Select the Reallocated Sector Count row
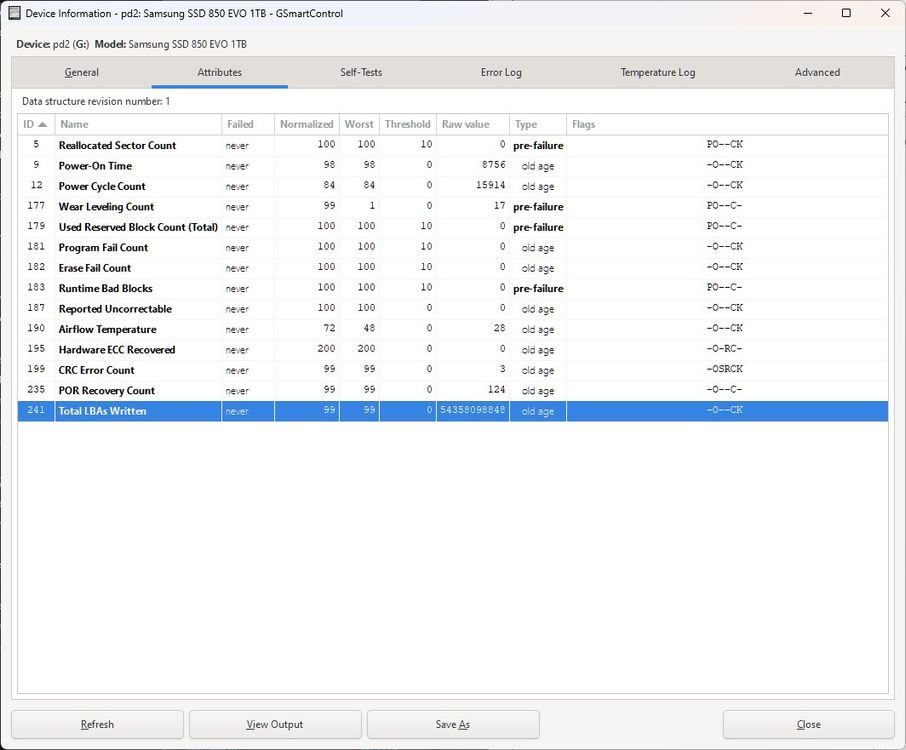Screen dimensions: 906x750 click(x=453, y=145)
